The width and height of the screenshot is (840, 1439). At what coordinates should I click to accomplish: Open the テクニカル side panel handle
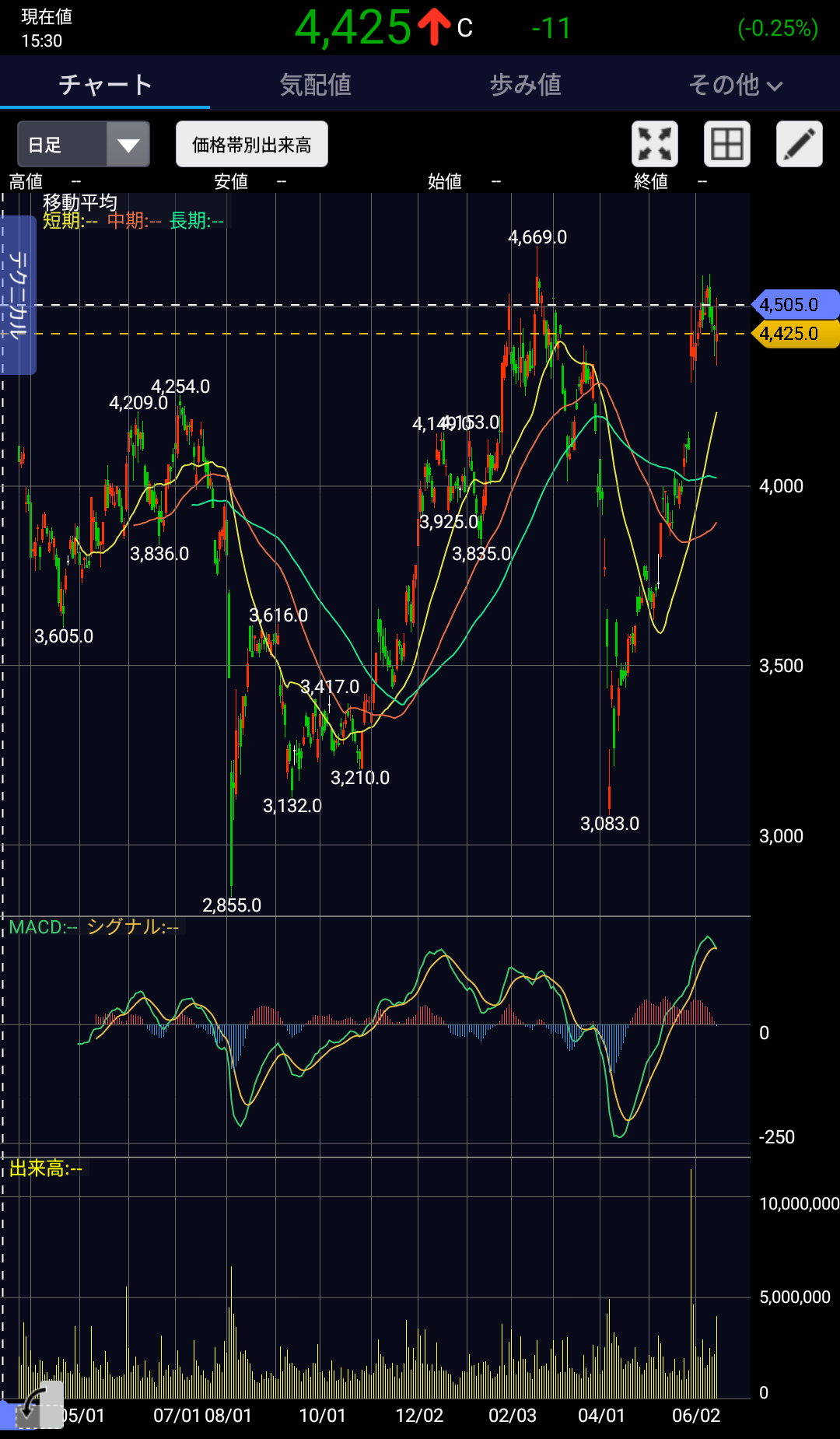(x=18, y=295)
